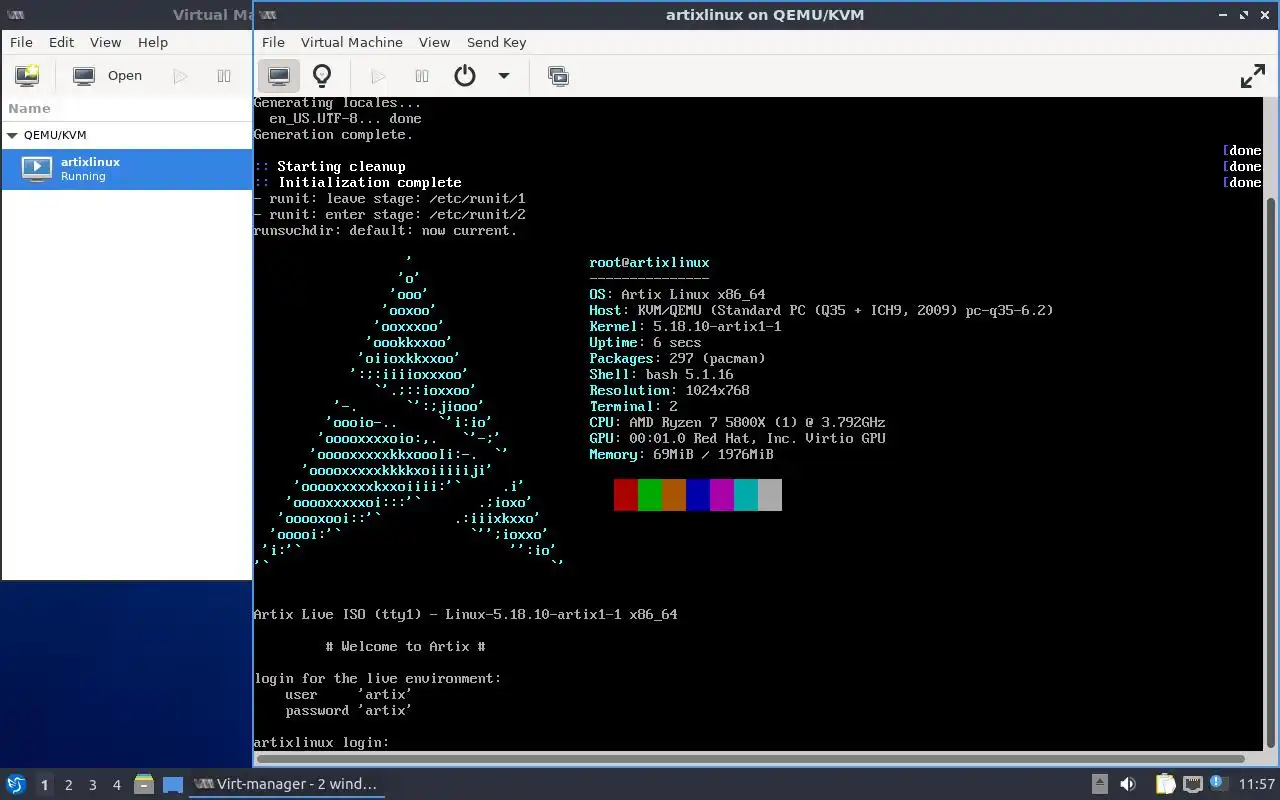The height and width of the screenshot is (800, 1280).
Task: Click the Open button in Virtual Machine Manager
Action: 108,76
